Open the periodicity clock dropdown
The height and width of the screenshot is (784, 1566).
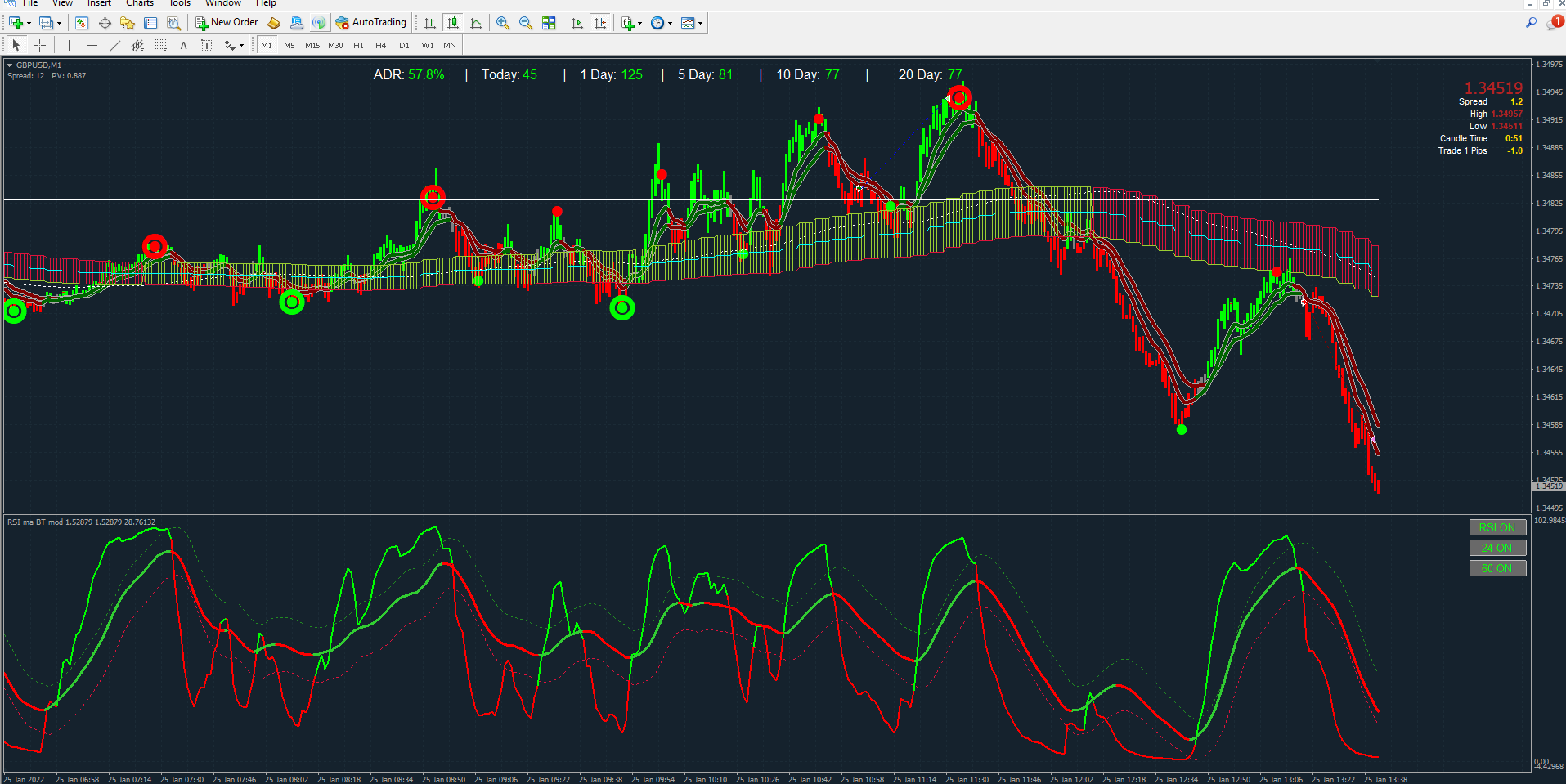671,24
